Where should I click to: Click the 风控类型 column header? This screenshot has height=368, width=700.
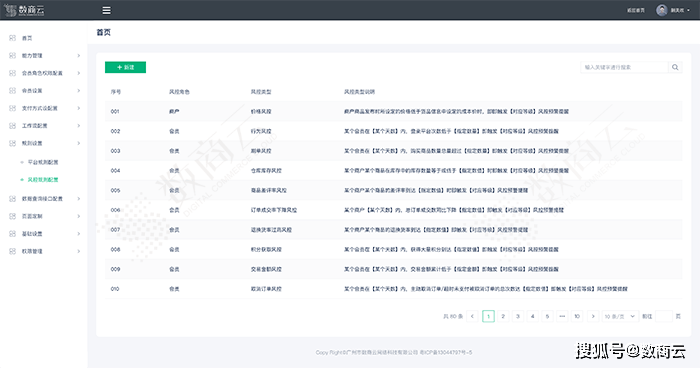coord(261,92)
